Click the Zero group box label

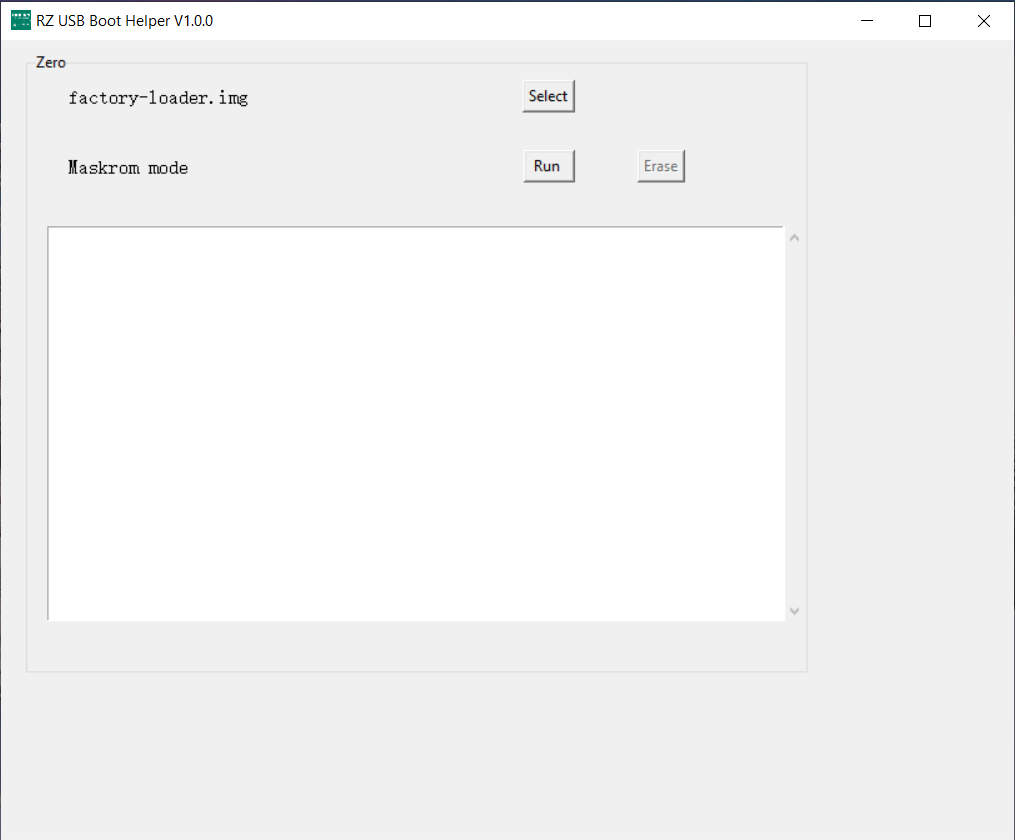(50, 62)
